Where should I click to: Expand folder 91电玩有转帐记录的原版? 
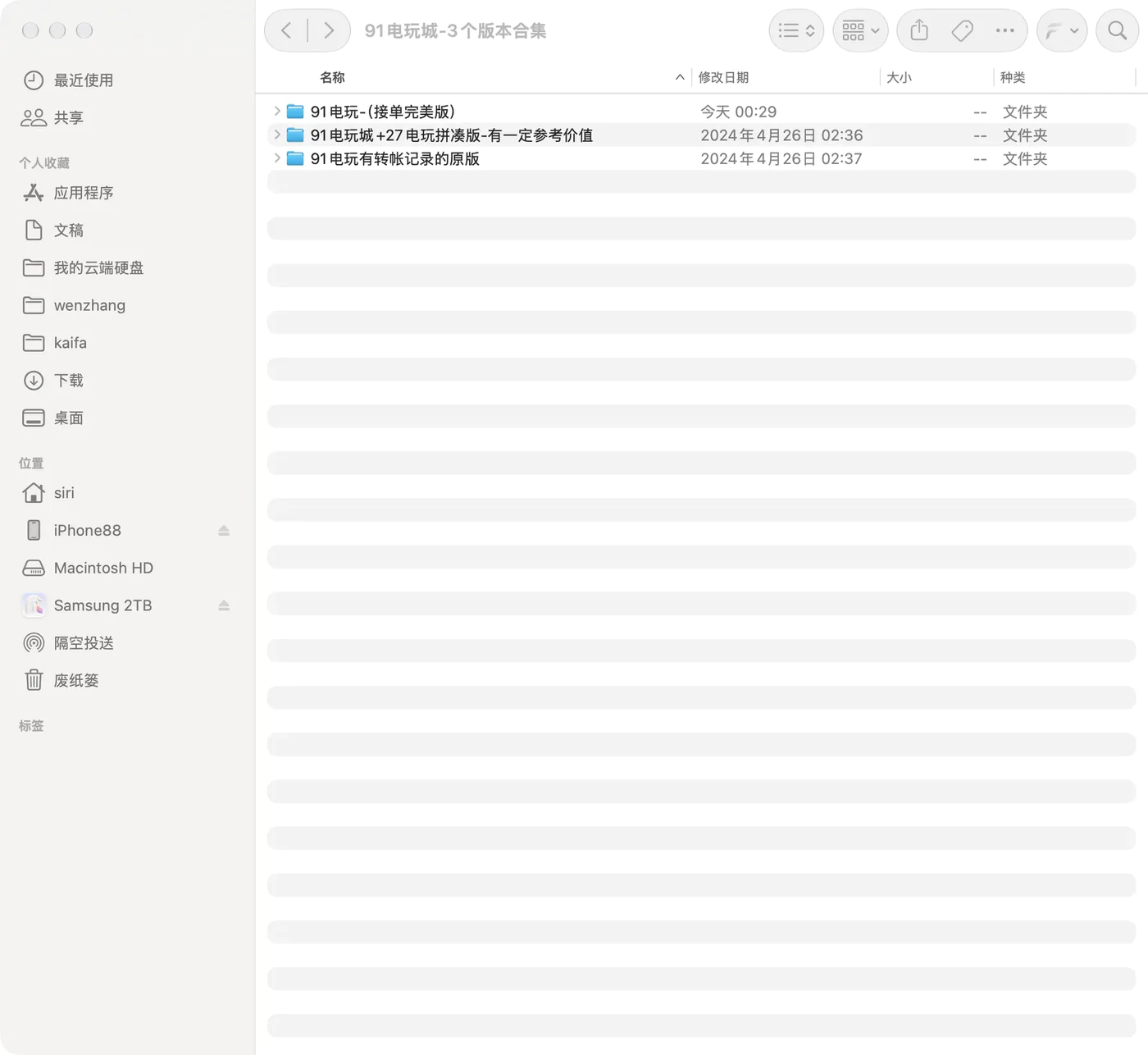pyautogui.click(x=277, y=158)
